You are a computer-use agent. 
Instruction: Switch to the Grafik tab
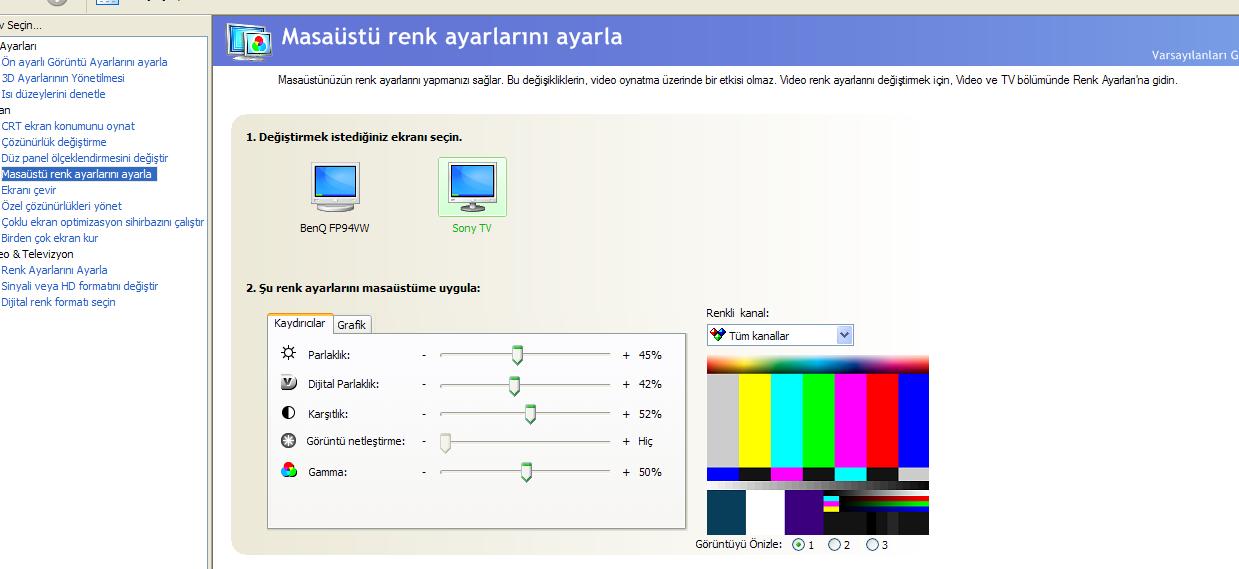(x=352, y=325)
